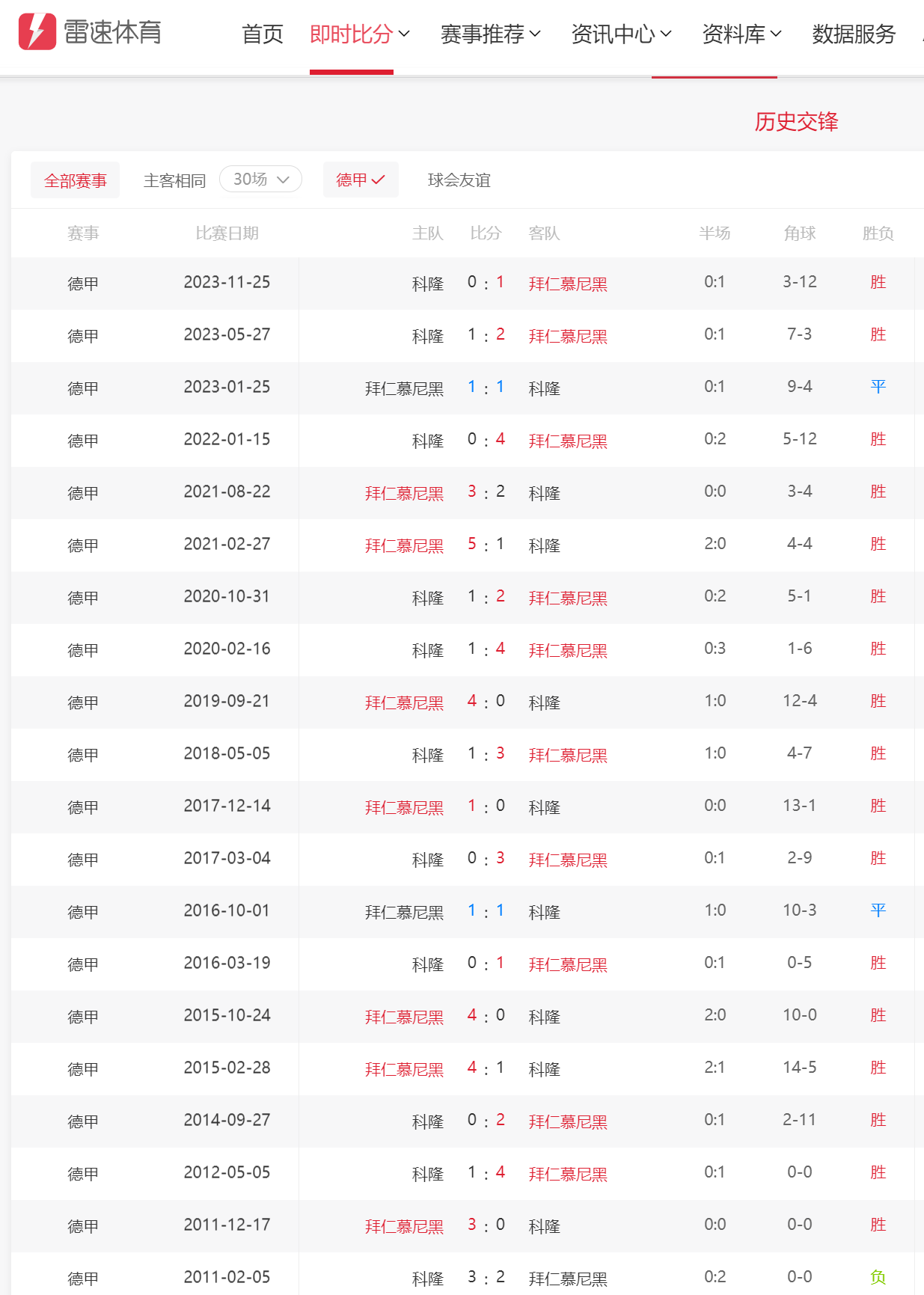Open the 数据服务 menu item
Image resolution: width=924 pixels, height=1295 pixels.
[x=854, y=34]
